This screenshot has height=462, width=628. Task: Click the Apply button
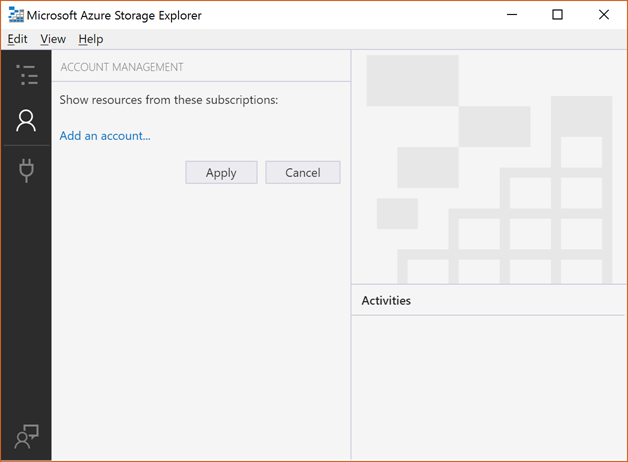(x=221, y=173)
